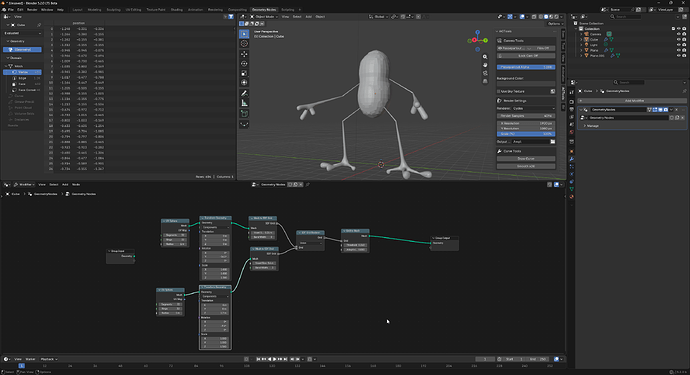
Task: Click the play animation button in timeline
Action: (275, 359)
